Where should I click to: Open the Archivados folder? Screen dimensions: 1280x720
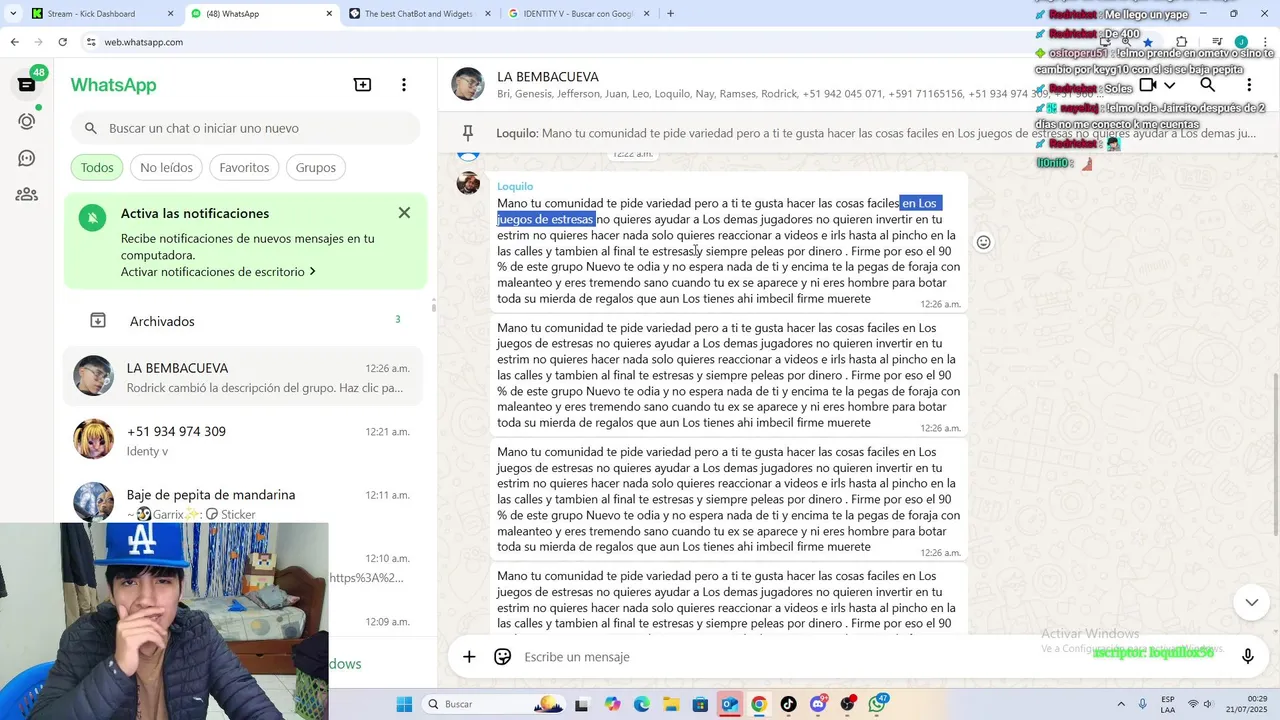(x=244, y=321)
